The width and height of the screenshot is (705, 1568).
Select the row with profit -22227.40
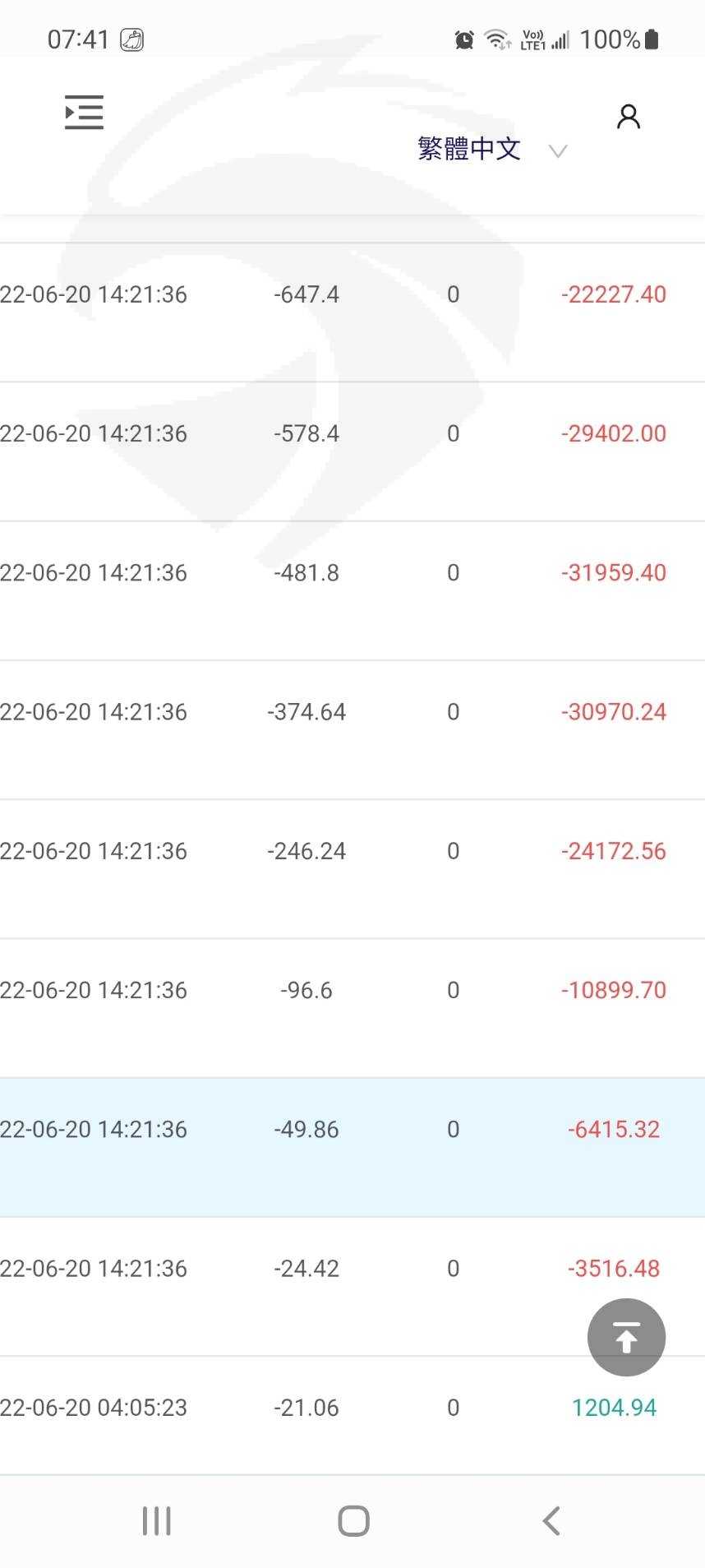(x=352, y=294)
